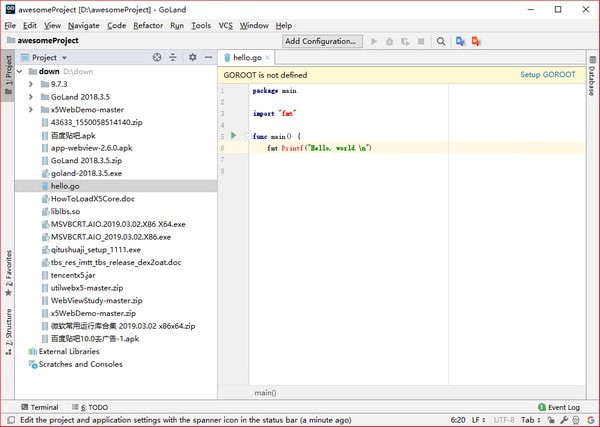
Task: Expand the x5WebDemo-master folder
Action: [x=32, y=109]
